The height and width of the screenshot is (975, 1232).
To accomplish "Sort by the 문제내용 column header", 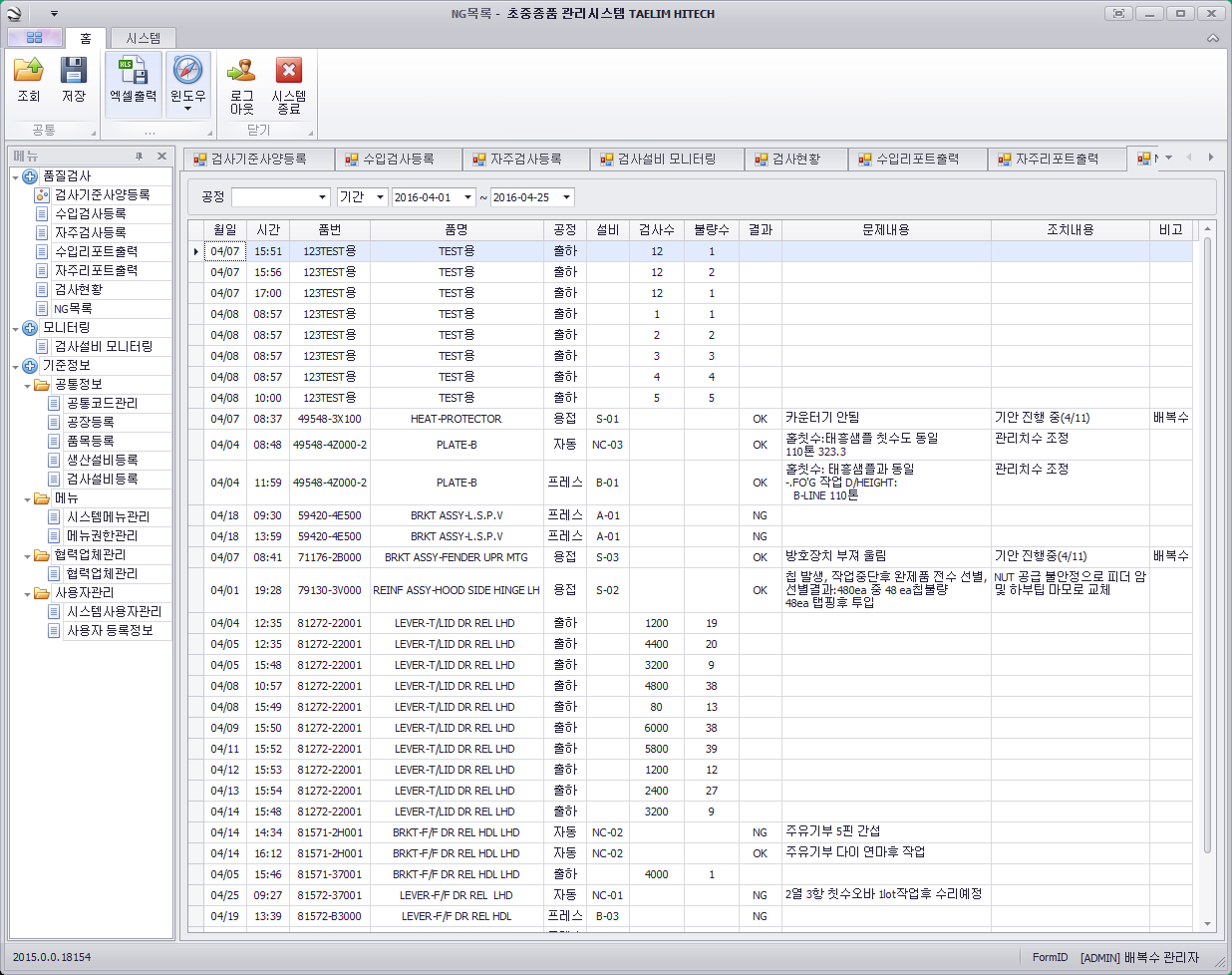I will pos(886,230).
